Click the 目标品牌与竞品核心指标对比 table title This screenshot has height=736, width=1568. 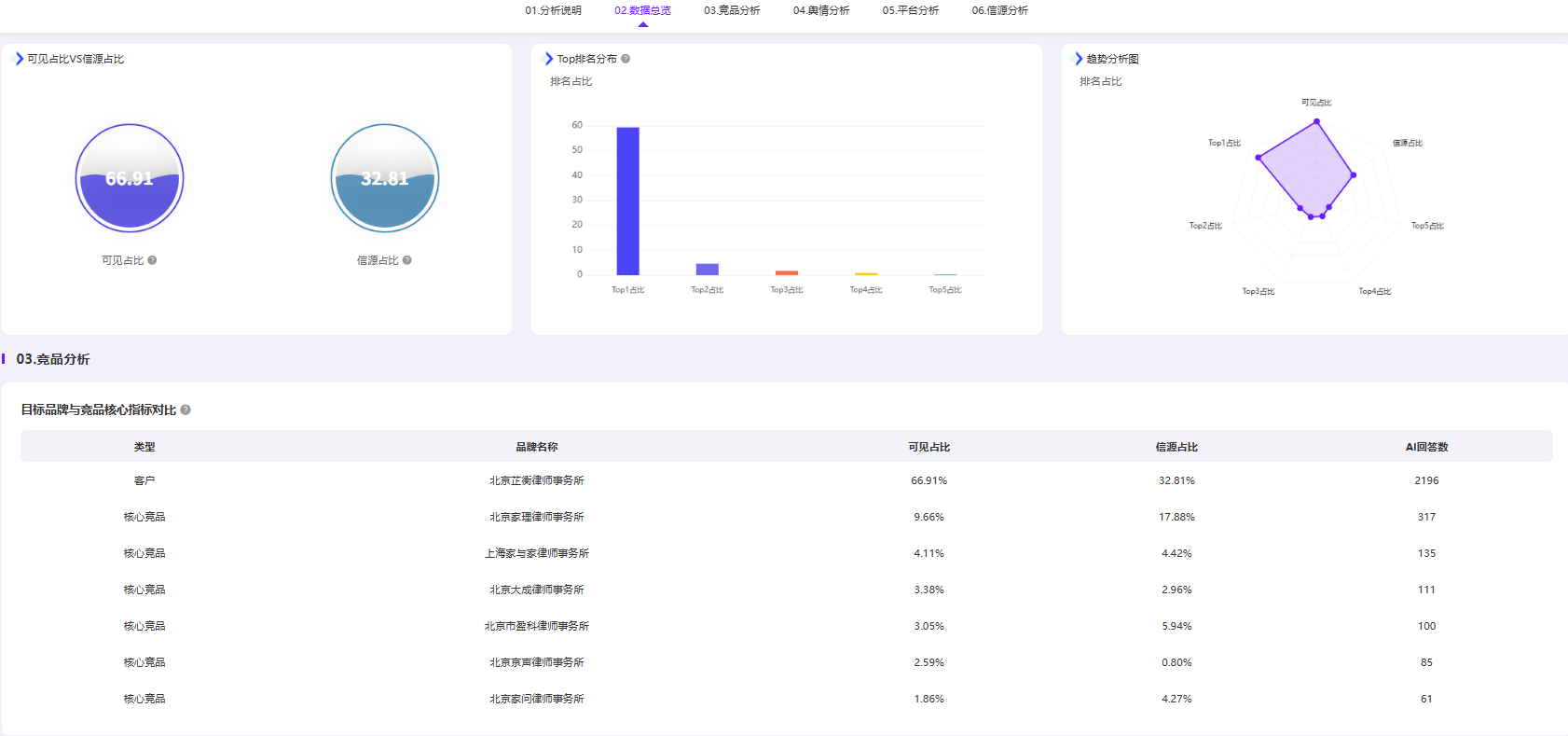(99, 410)
